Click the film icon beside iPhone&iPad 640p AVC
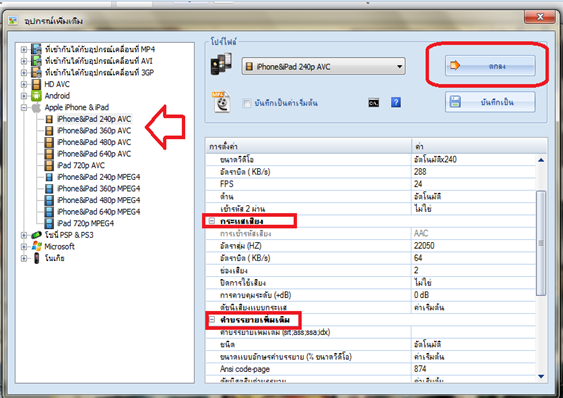 (x=49, y=154)
